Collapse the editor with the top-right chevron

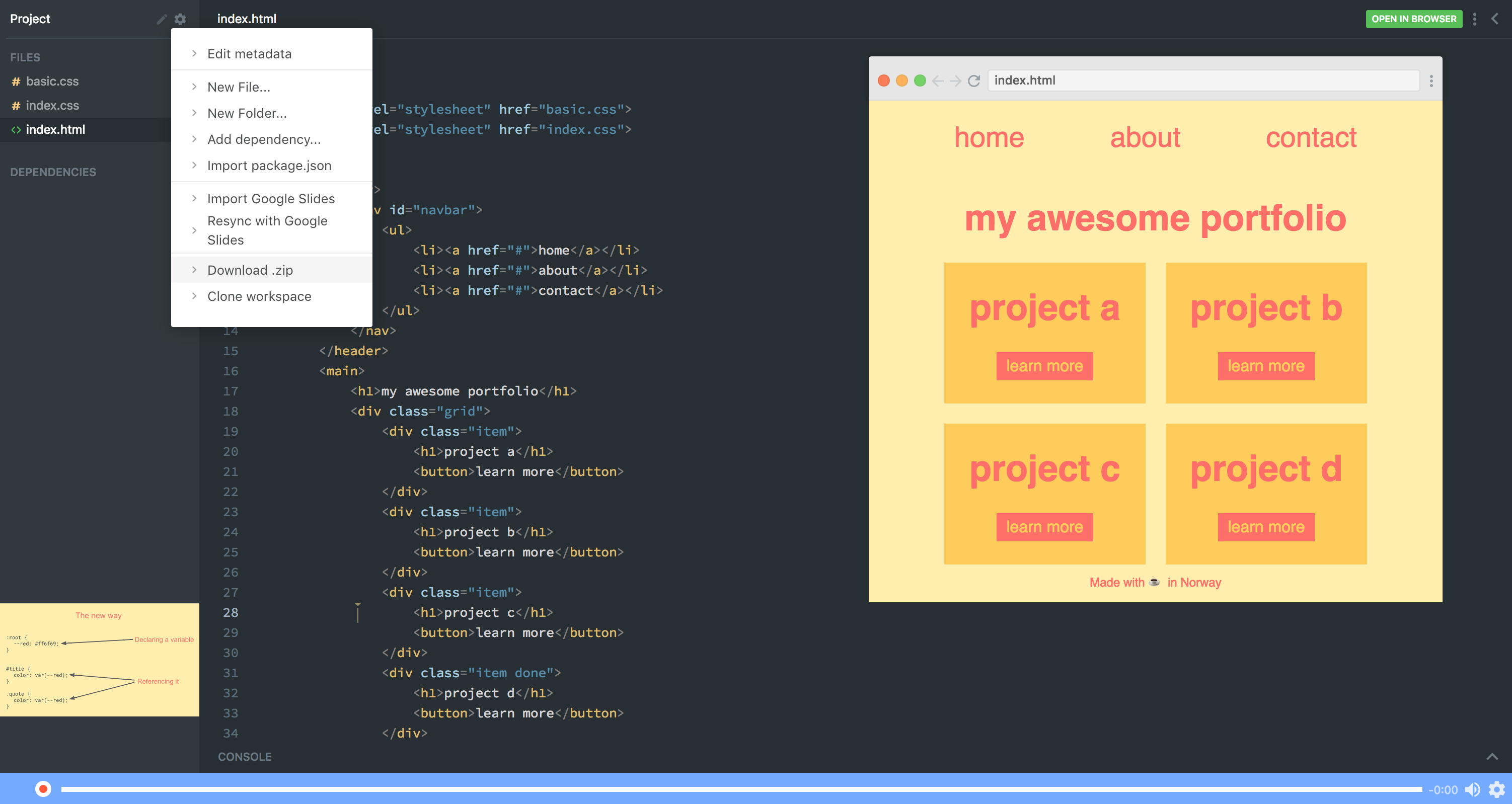coord(1494,19)
